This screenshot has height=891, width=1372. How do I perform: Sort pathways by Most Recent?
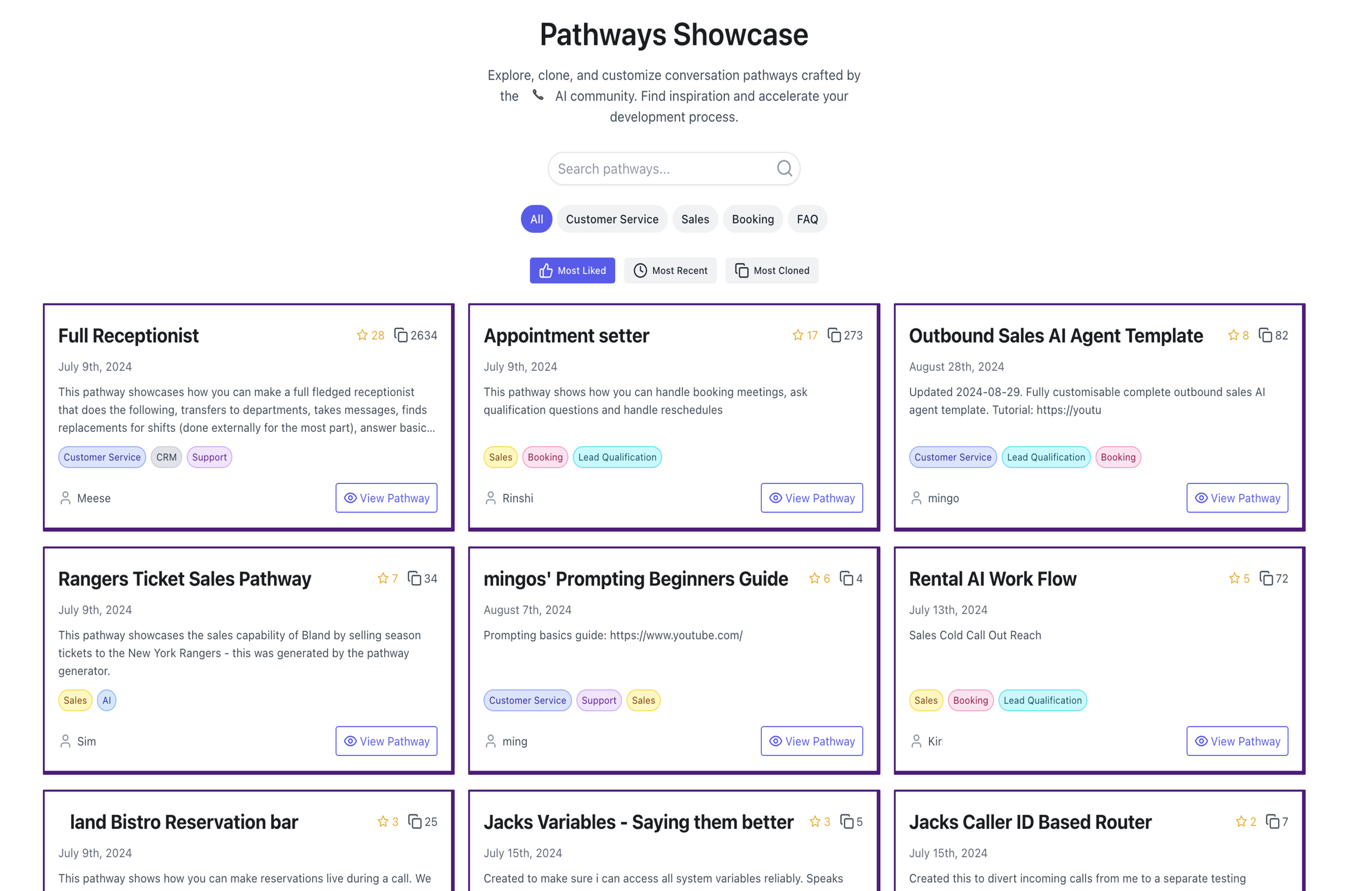[670, 270]
